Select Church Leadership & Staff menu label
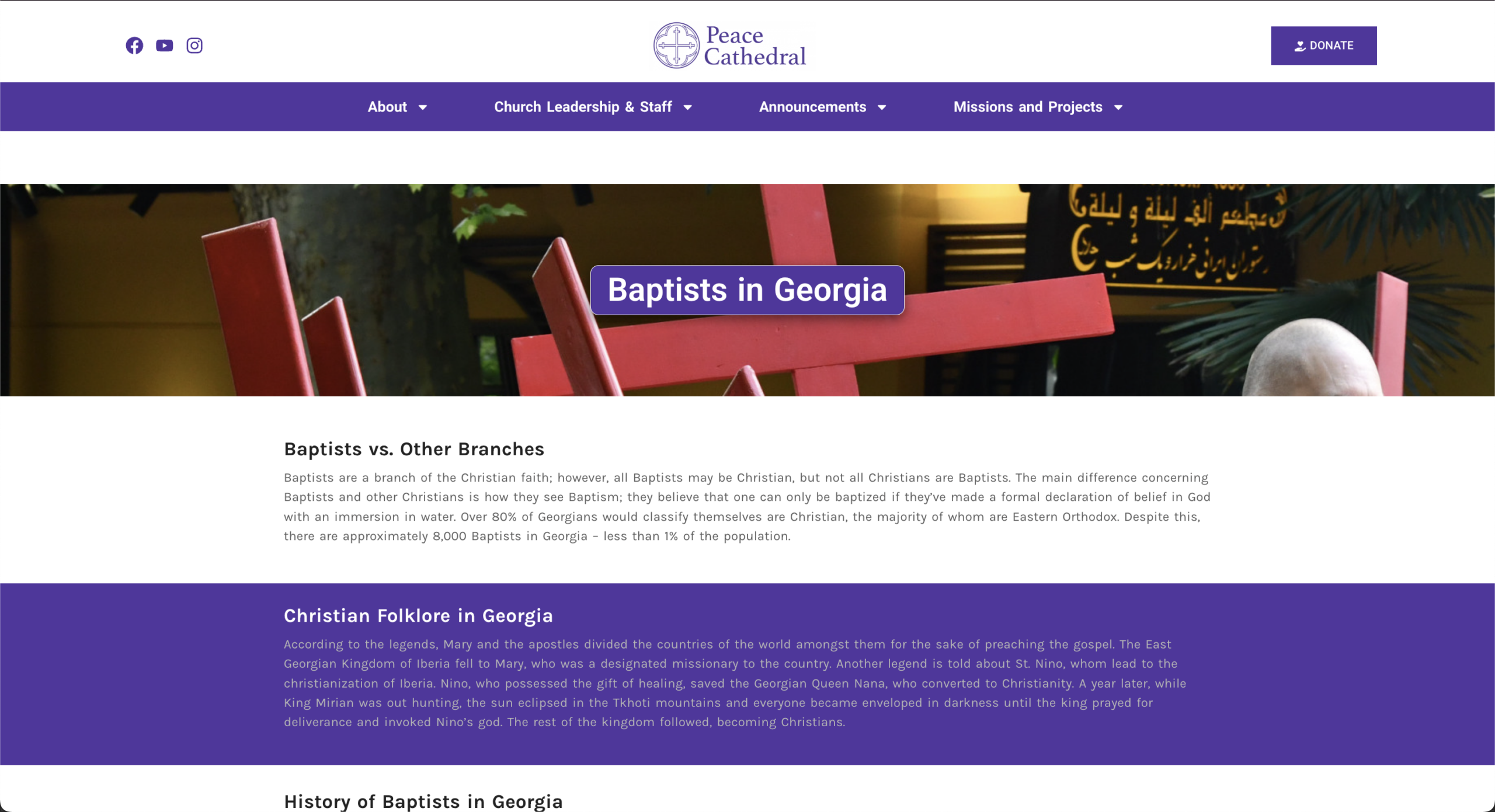1495x812 pixels. pyautogui.click(x=583, y=107)
